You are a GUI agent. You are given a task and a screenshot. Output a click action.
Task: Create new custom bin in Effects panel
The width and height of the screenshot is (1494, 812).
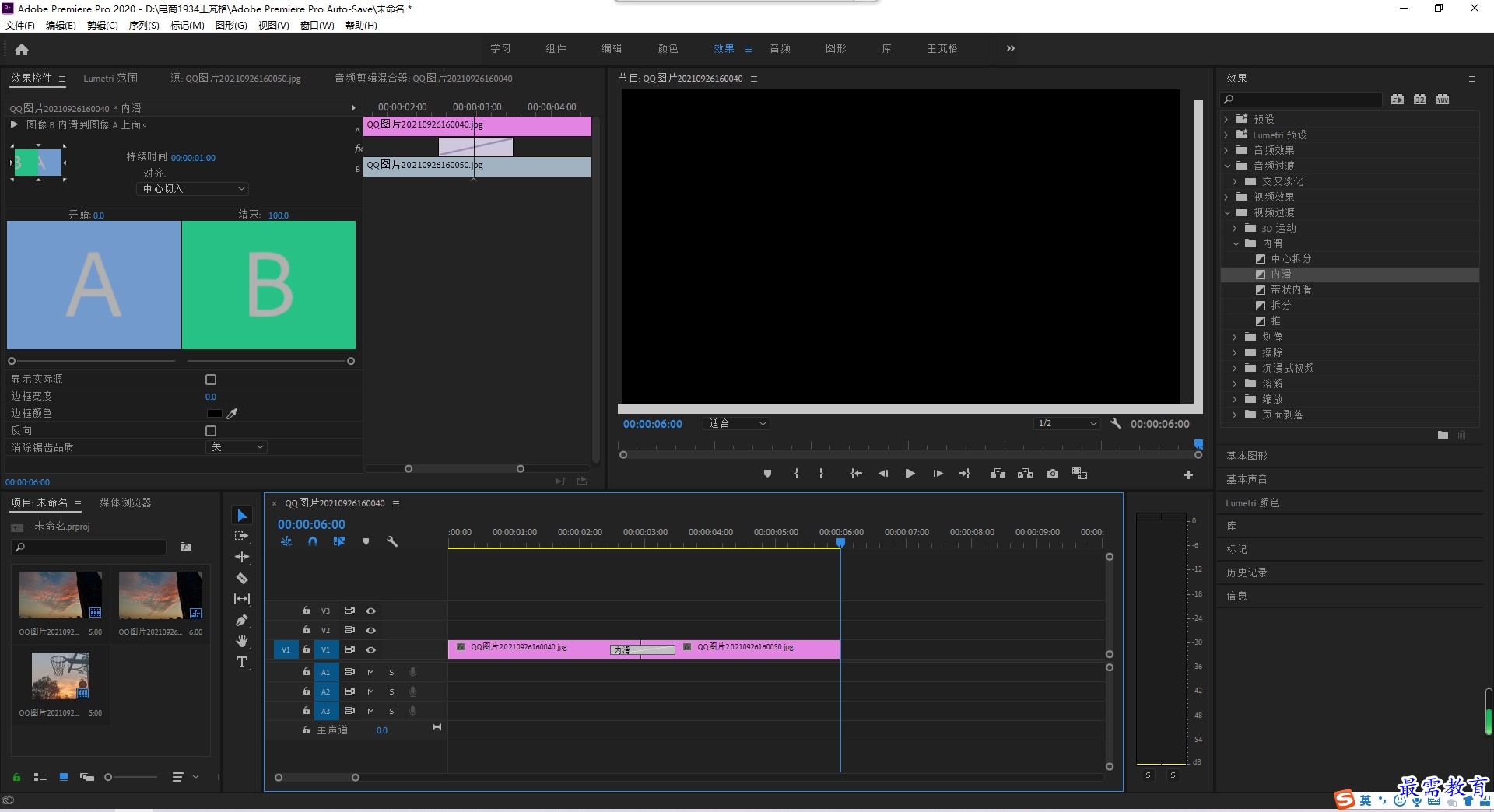pos(1443,436)
